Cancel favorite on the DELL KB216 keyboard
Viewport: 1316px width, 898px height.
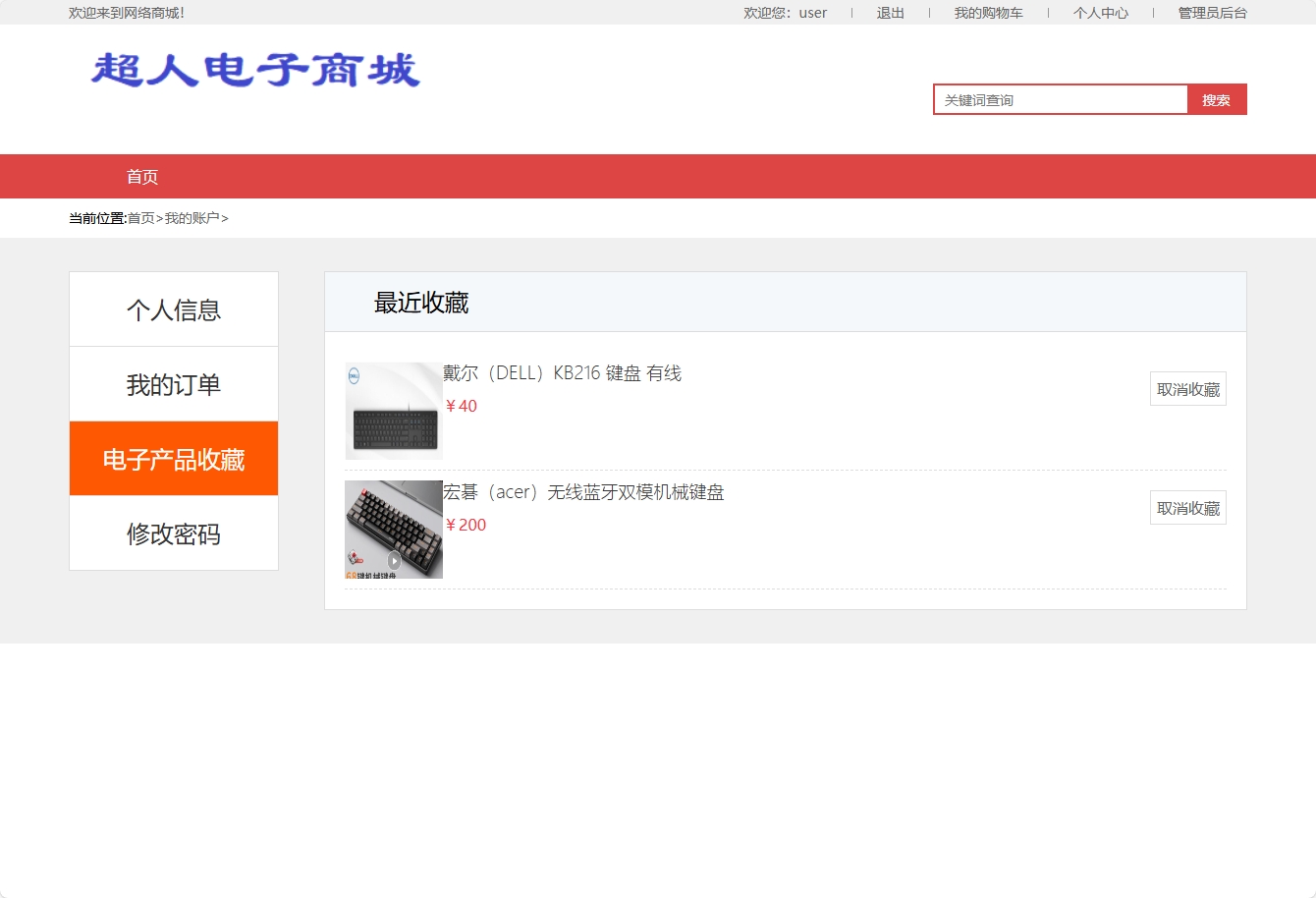pyautogui.click(x=1187, y=388)
